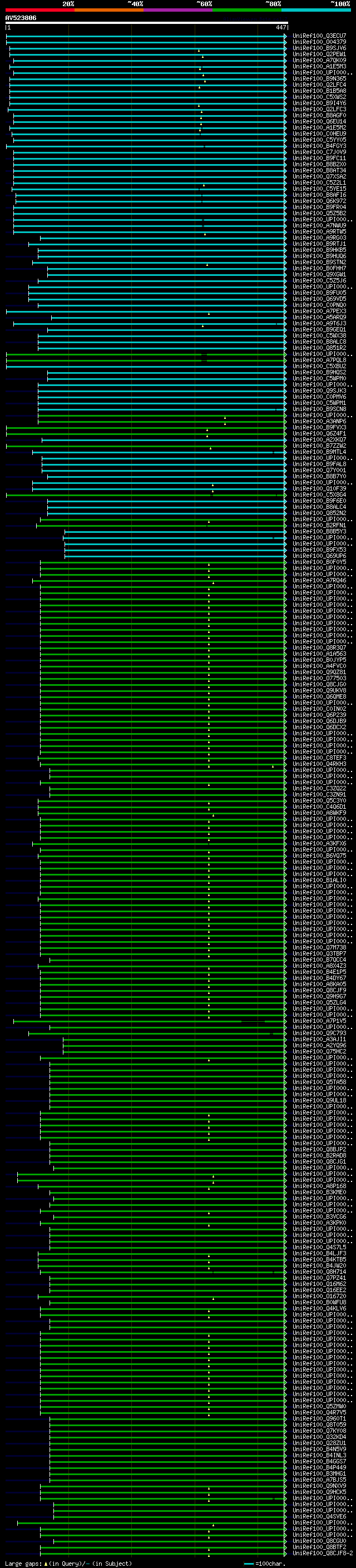Click the label UniRef100_Q4RKH3
The width and height of the screenshot is (356, 1568).
pyautogui.click(x=319, y=764)
